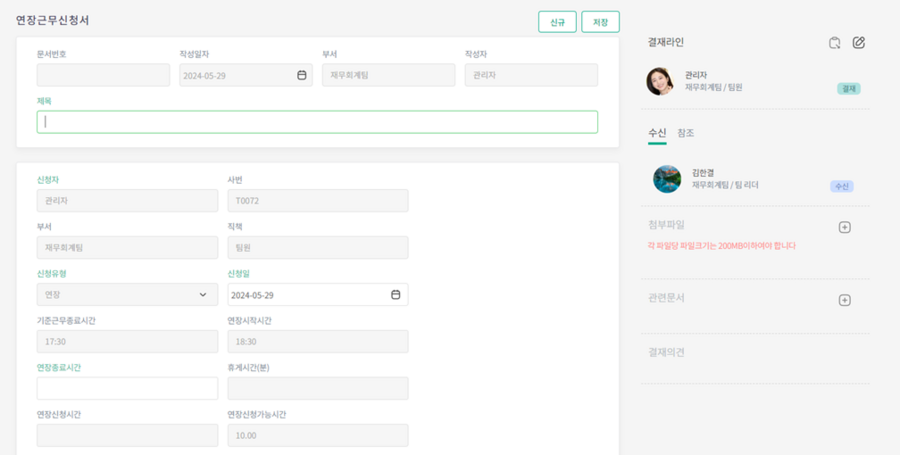Image resolution: width=900 pixels, height=455 pixels.
Task: Click 김한결's landscape profile picture
Action: tap(667, 179)
